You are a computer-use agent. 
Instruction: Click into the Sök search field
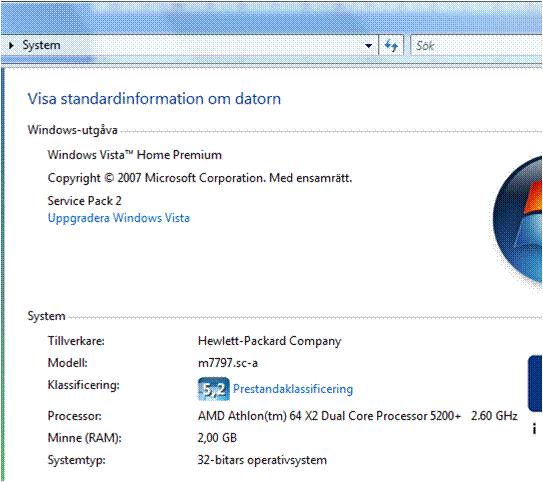(x=477, y=45)
